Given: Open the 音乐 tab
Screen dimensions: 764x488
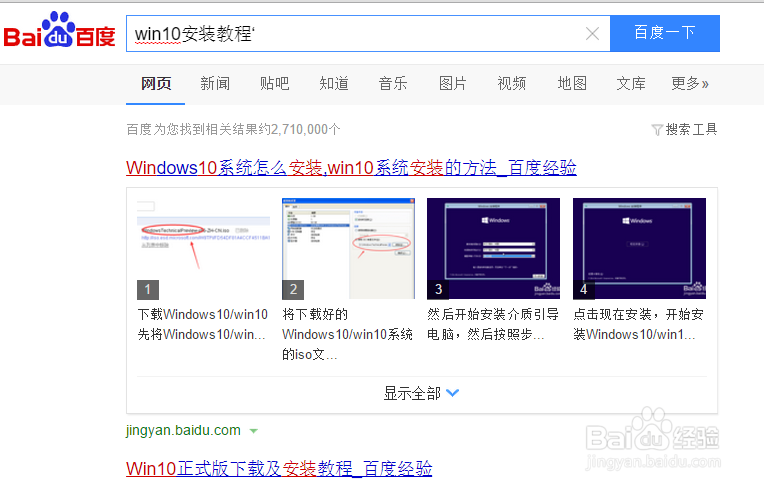Looking at the screenshot, I should click(x=393, y=84).
